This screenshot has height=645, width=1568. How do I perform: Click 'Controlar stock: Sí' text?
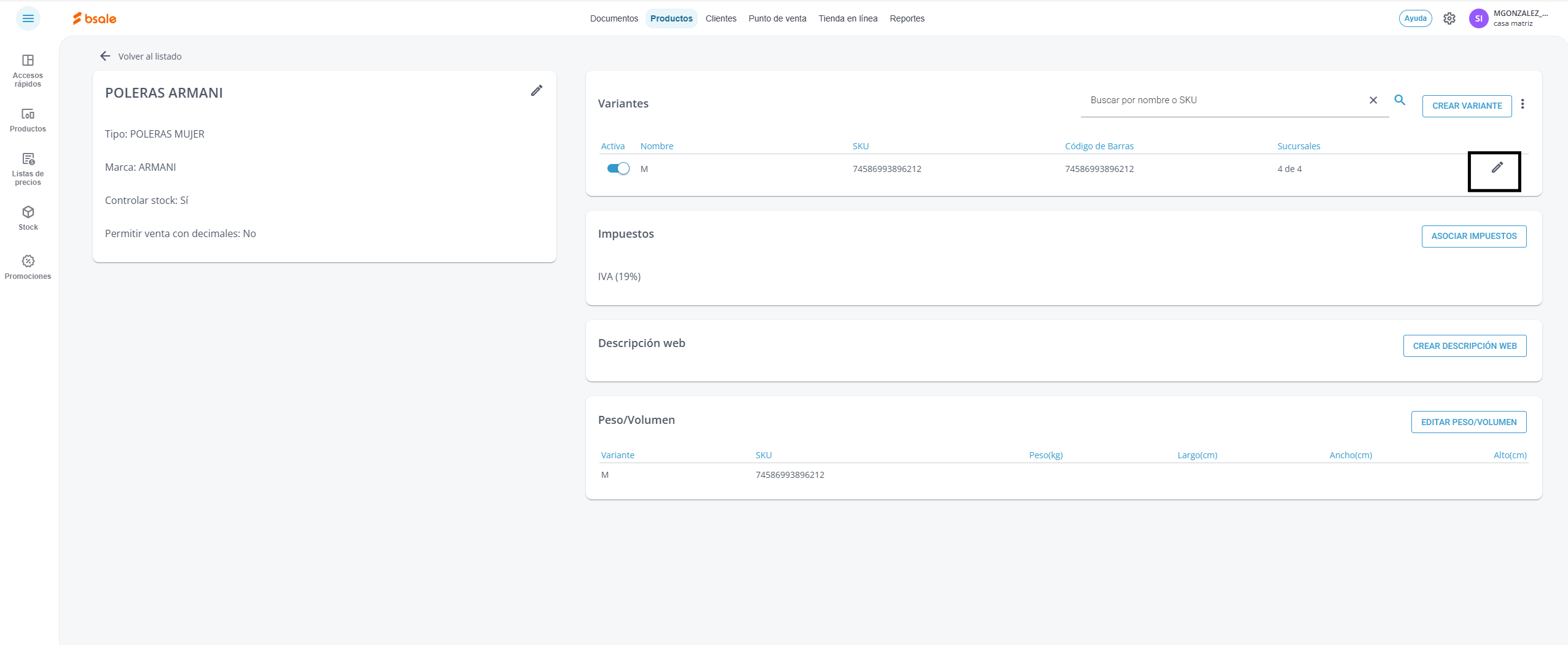pos(147,200)
